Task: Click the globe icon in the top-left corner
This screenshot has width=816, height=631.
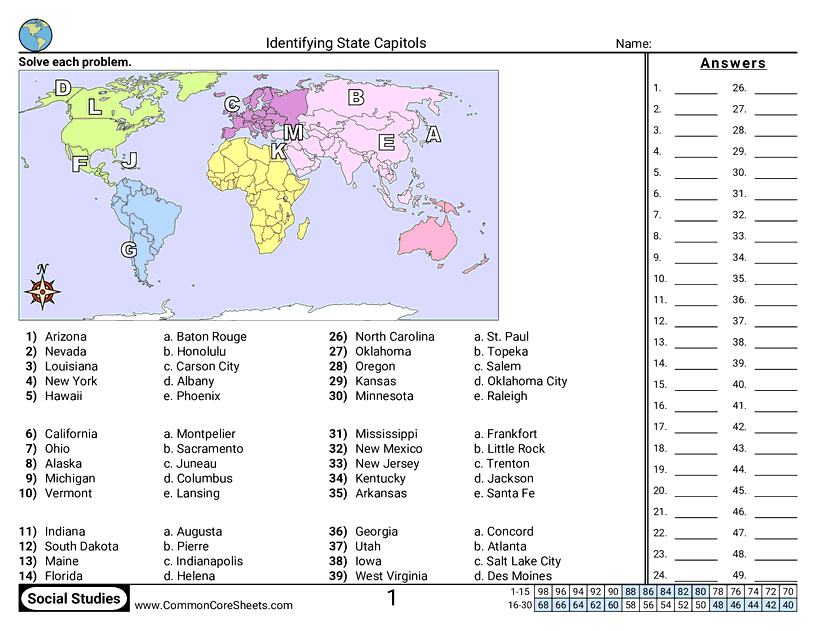Action: [x=35, y=34]
